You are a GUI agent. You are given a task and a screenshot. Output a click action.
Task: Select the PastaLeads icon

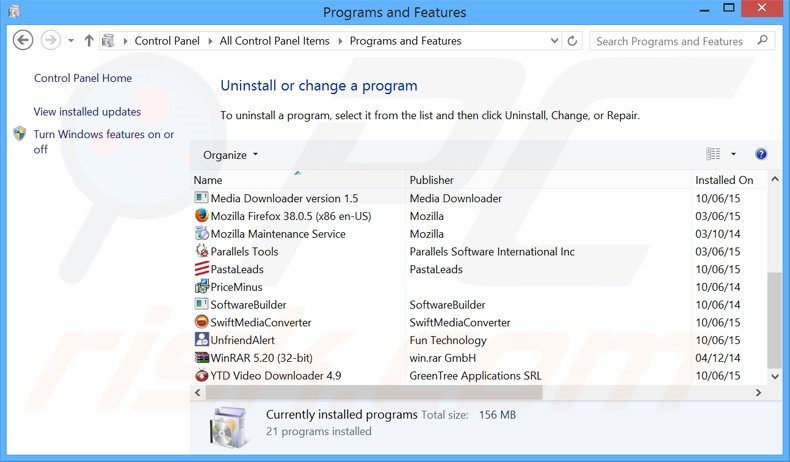(x=202, y=269)
